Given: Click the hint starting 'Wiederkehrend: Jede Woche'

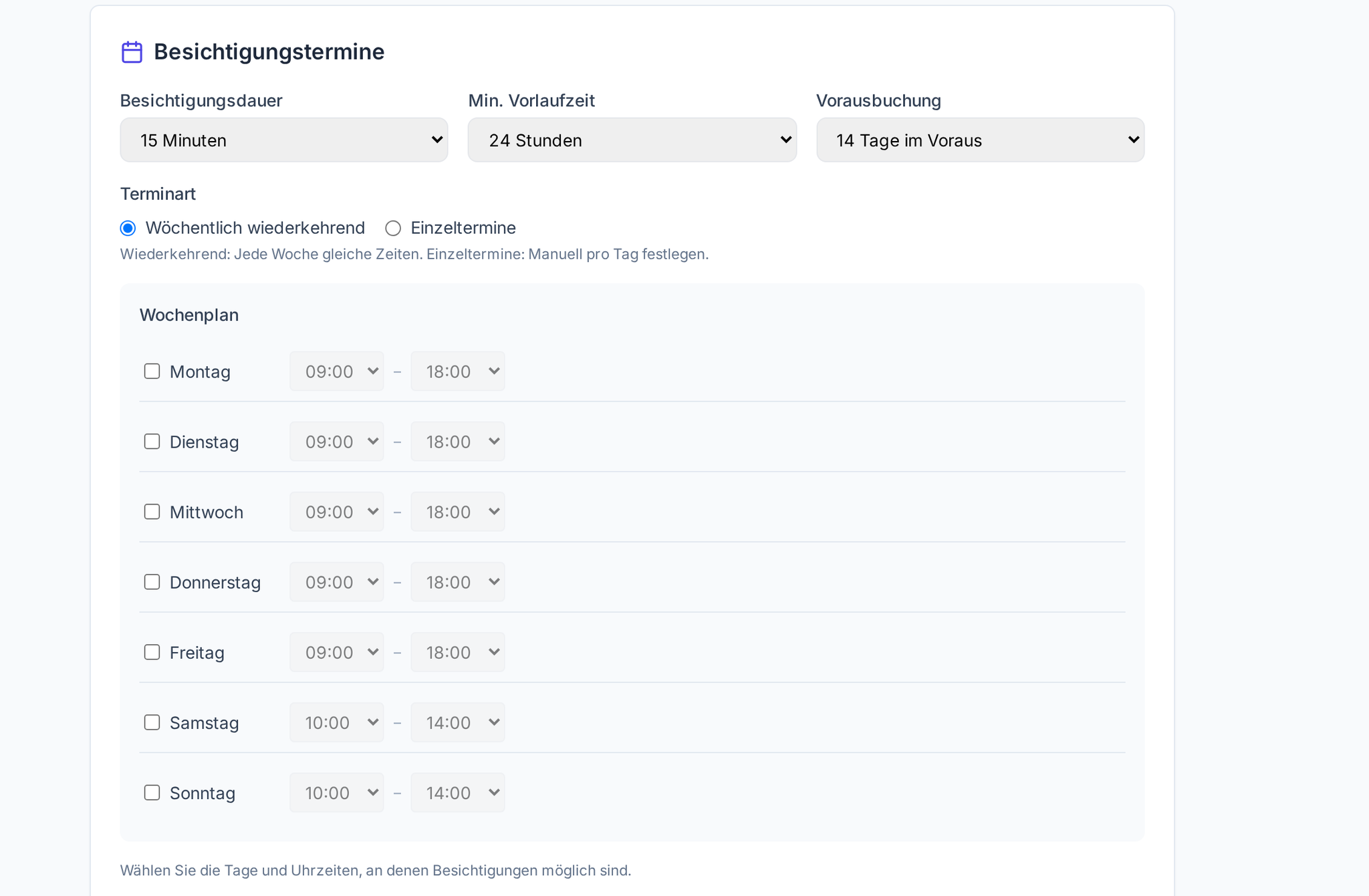Looking at the screenshot, I should [x=414, y=255].
